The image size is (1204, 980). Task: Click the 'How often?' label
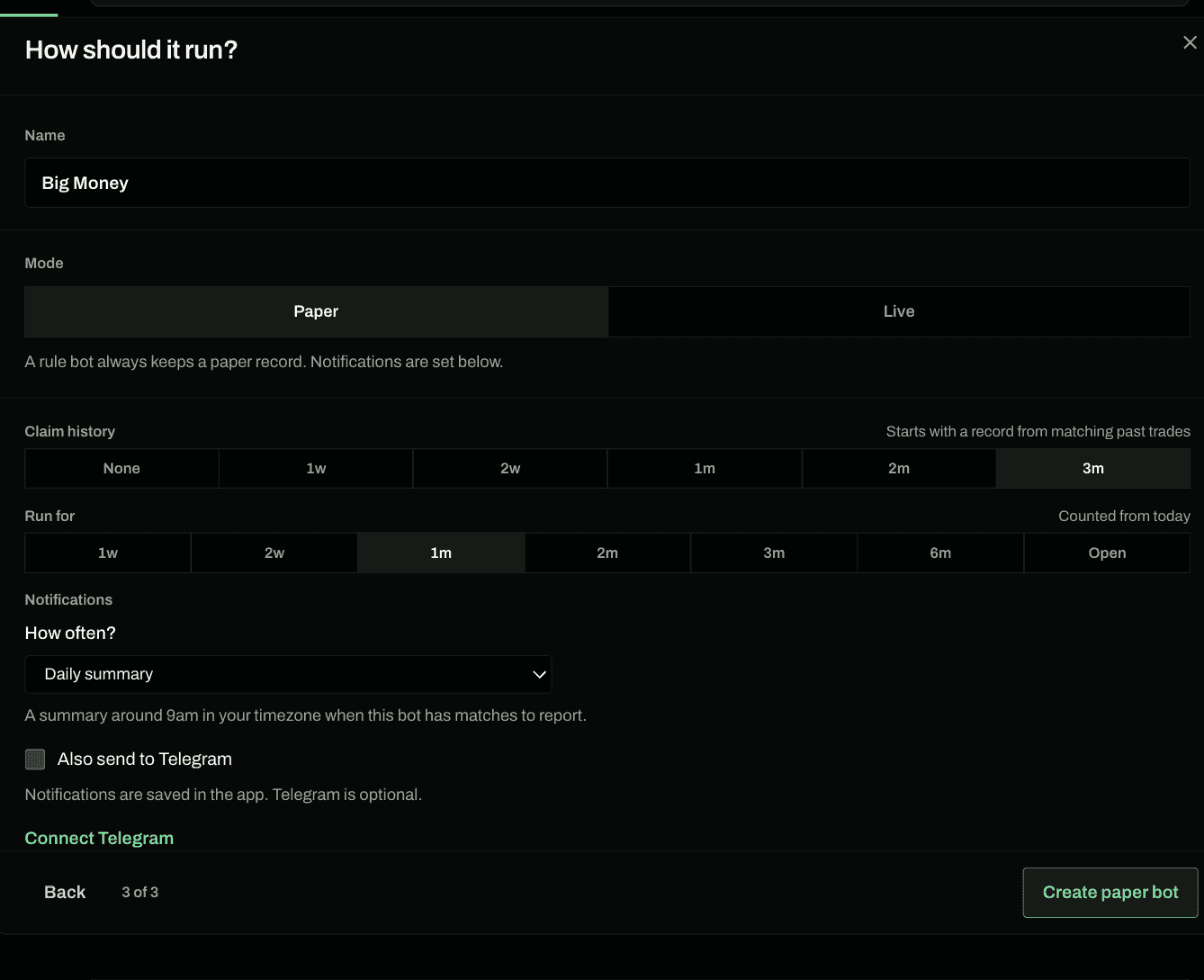pos(70,633)
